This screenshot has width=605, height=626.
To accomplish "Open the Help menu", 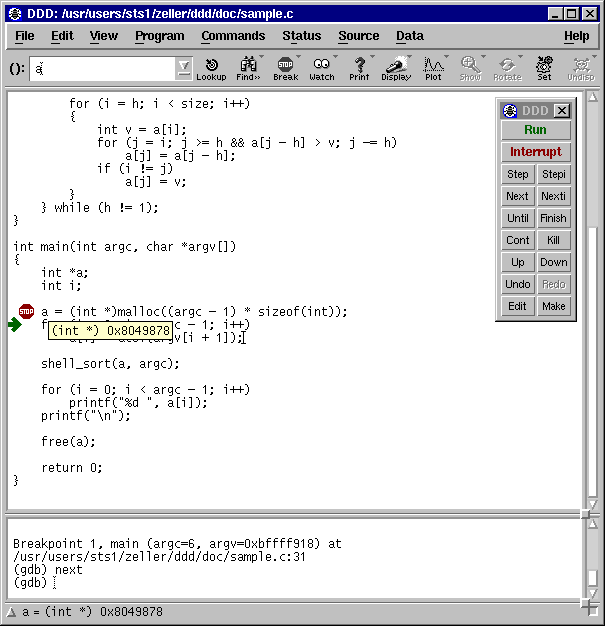I will pyautogui.click(x=576, y=36).
